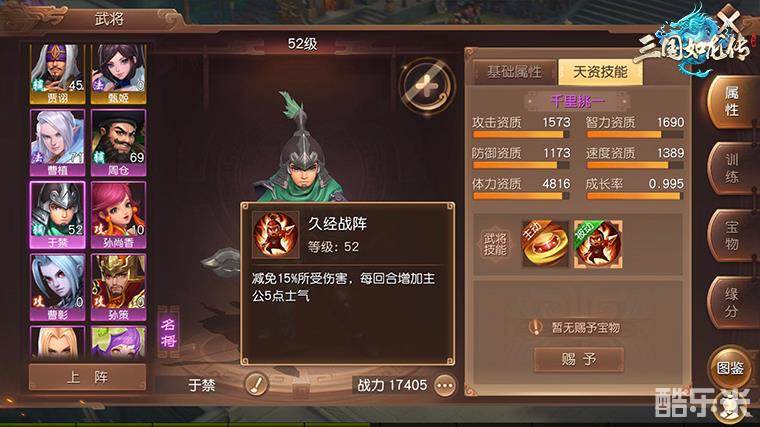Click the round plus button above the hero
Image resolution: width=760 pixels, height=427 pixels.
427,86
